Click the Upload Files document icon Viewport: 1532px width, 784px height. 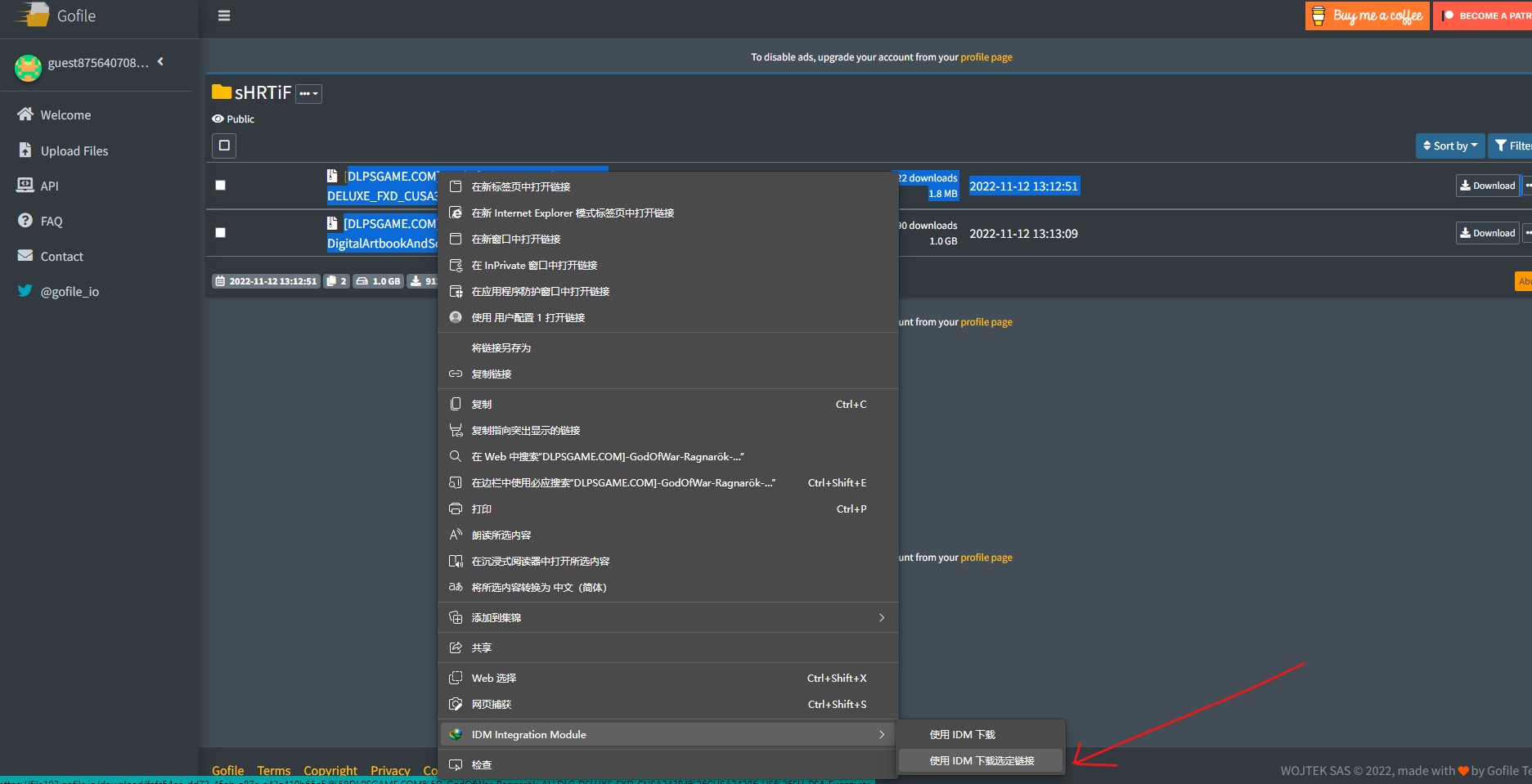click(x=25, y=150)
